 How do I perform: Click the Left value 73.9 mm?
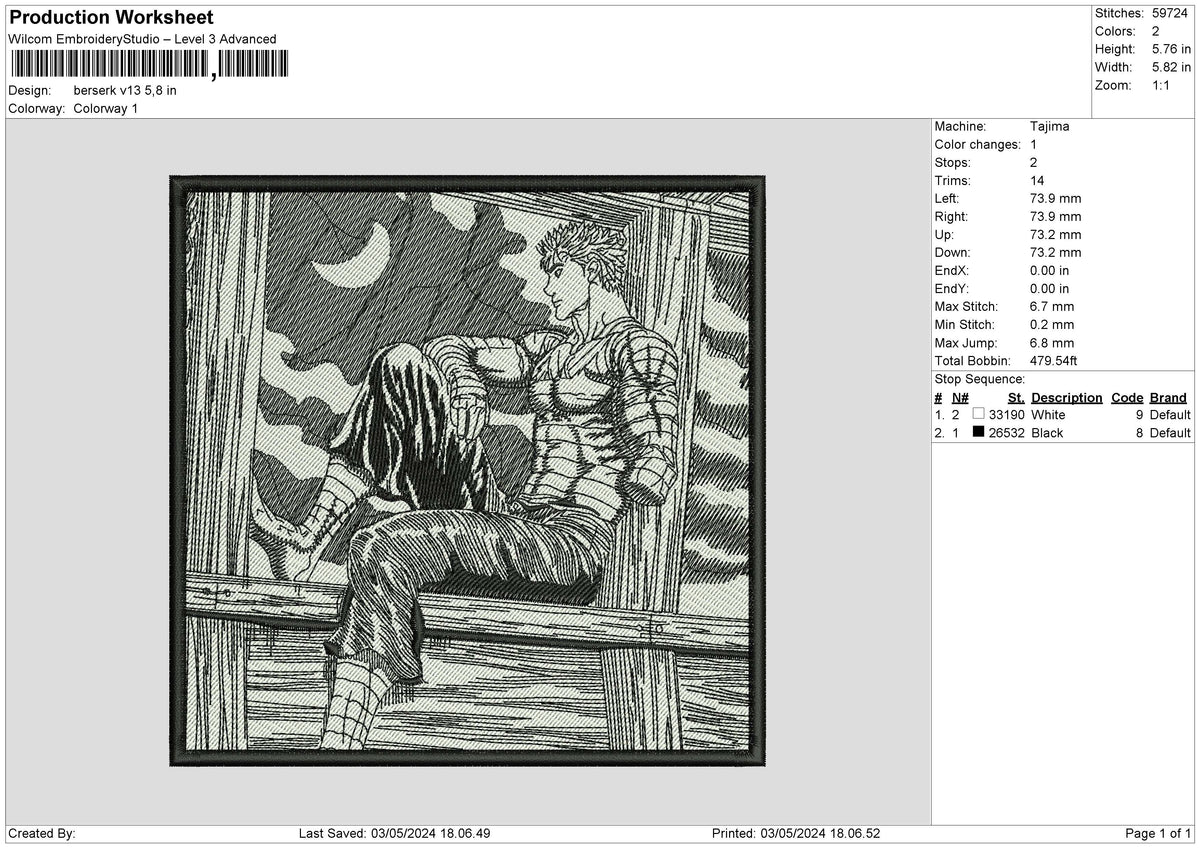[1055, 198]
